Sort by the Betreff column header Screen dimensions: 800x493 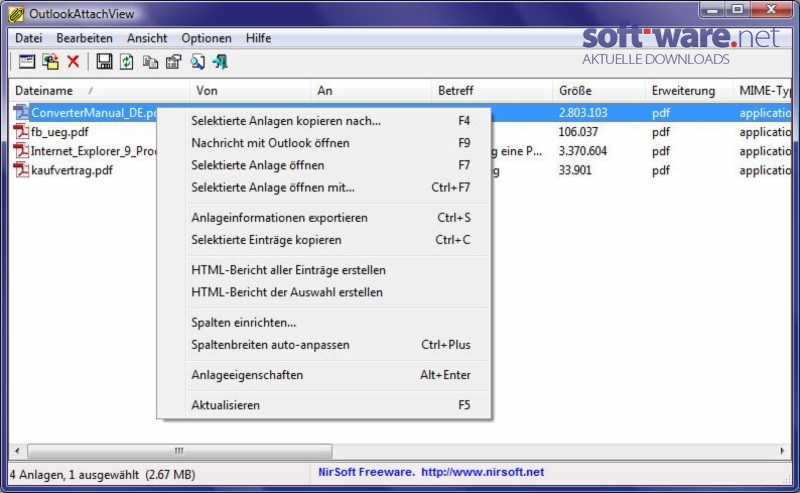(x=492, y=90)
